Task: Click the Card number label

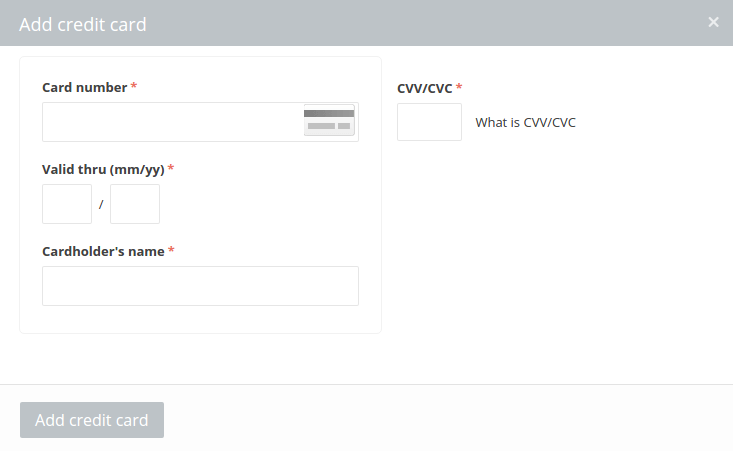Action: click(85, 87)
